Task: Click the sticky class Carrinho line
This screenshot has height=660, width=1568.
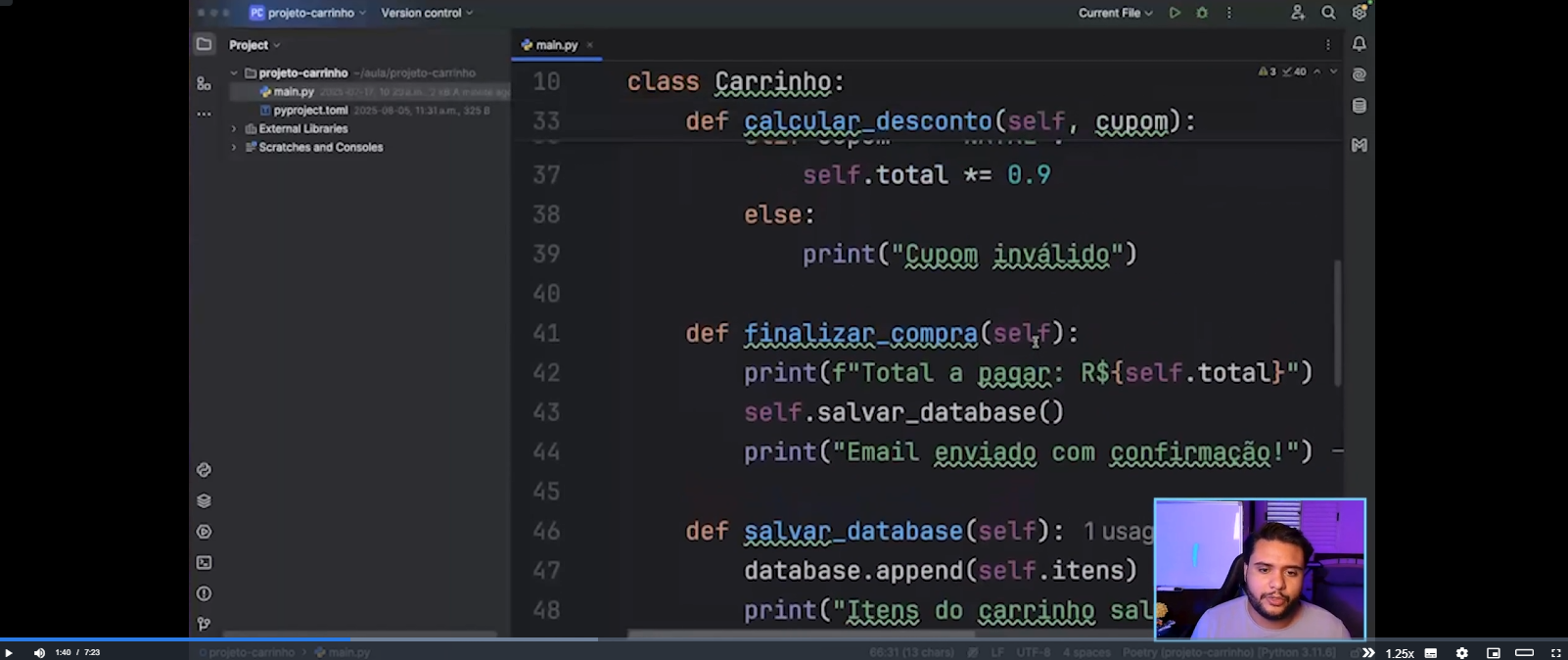Action: coord(735,82)
